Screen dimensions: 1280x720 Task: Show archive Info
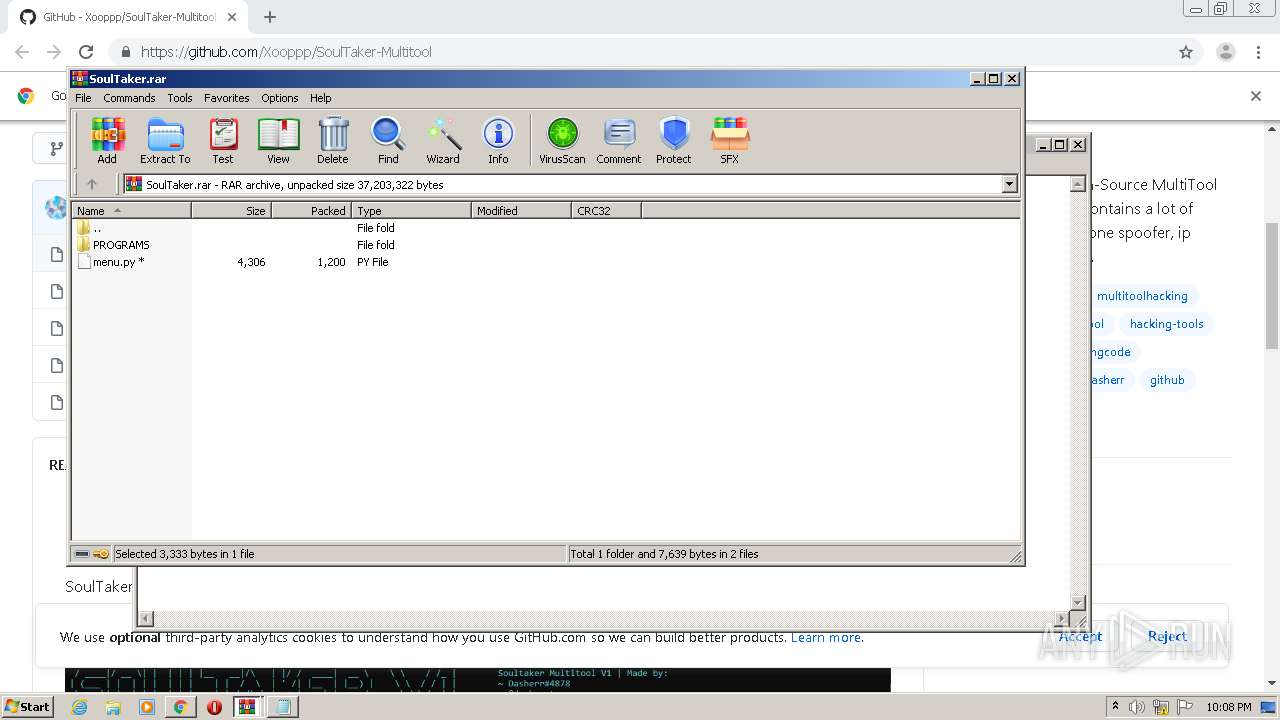click(498, 140)
